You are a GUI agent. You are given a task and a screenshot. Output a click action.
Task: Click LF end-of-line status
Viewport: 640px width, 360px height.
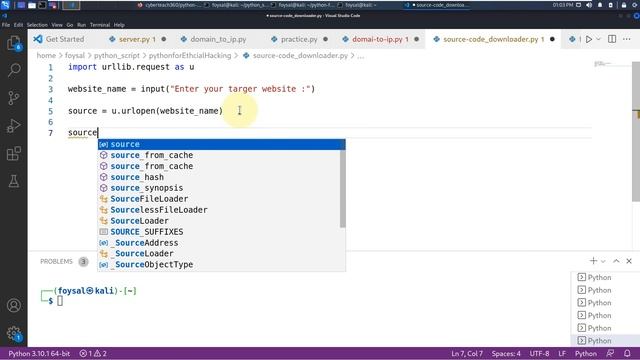pyautogui.click(x=562, y=353)
